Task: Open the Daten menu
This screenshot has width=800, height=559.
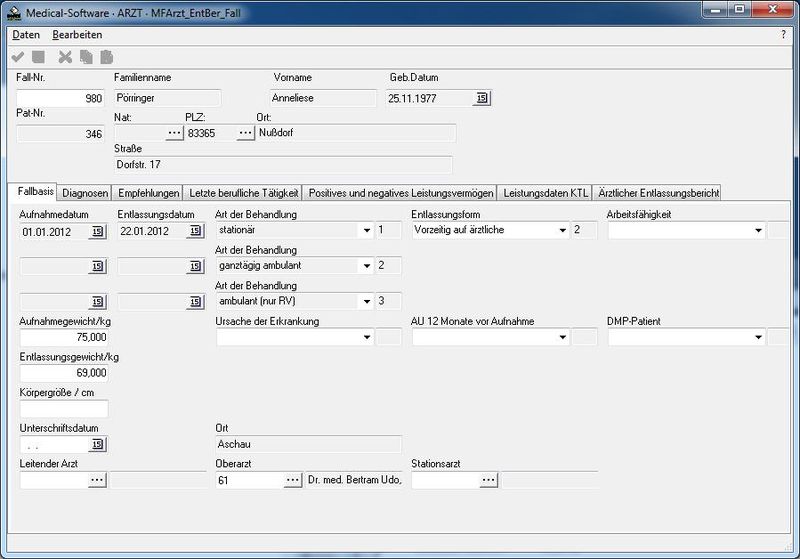Action: [26, 35]
